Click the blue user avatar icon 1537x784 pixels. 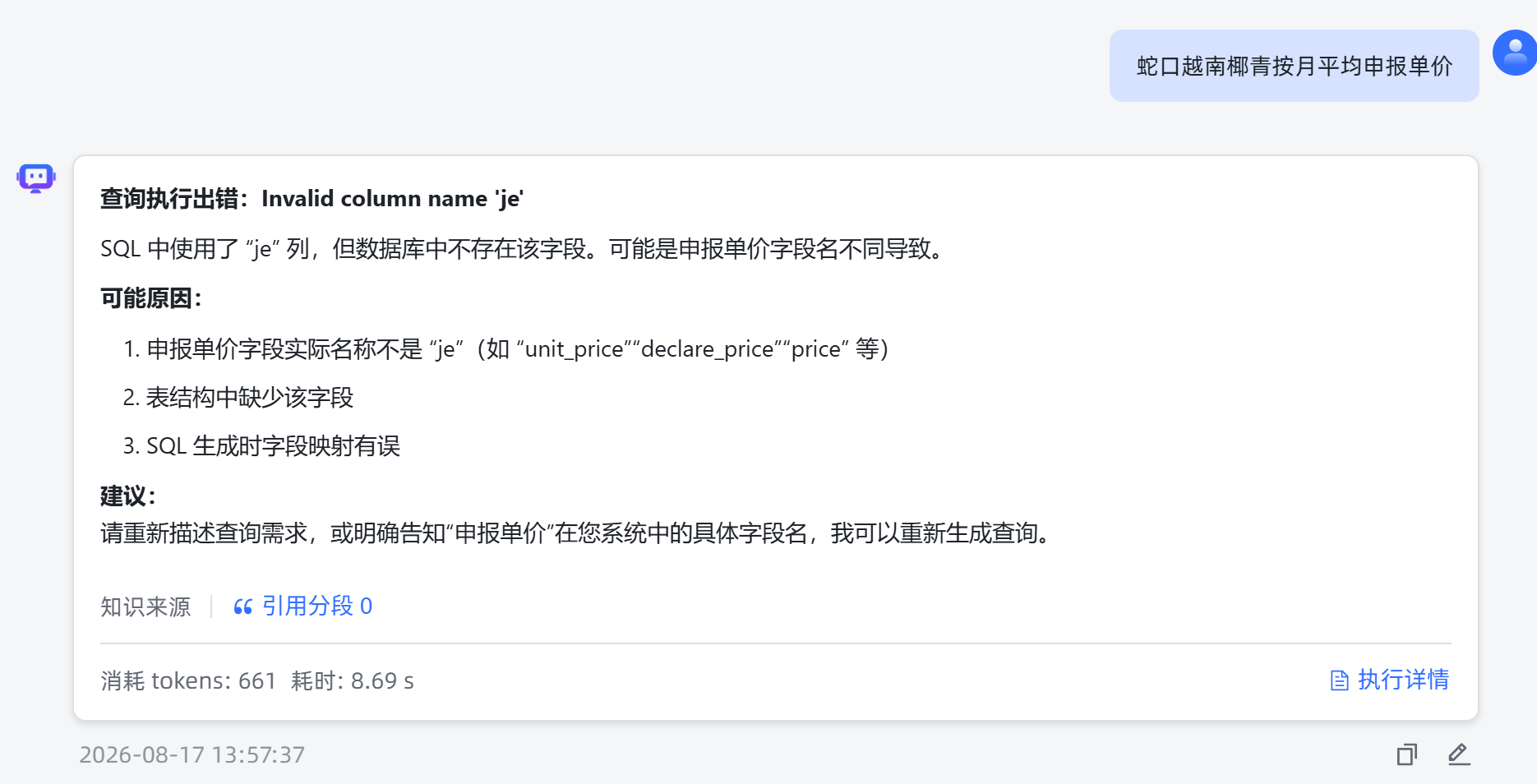click(1515, 53)
